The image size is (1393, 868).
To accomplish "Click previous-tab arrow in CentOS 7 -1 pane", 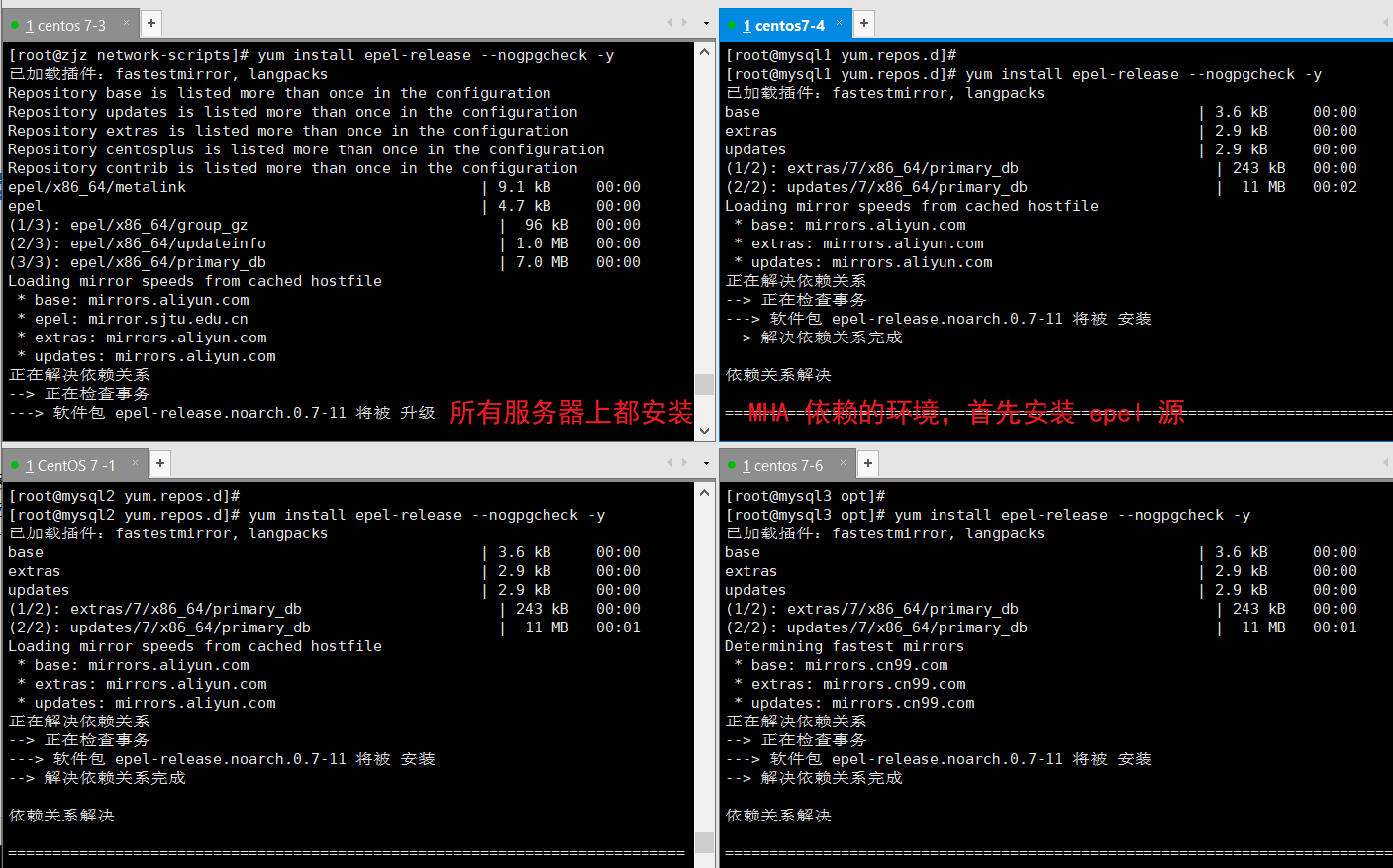I will pyautogui.click(x=670, y=462).
